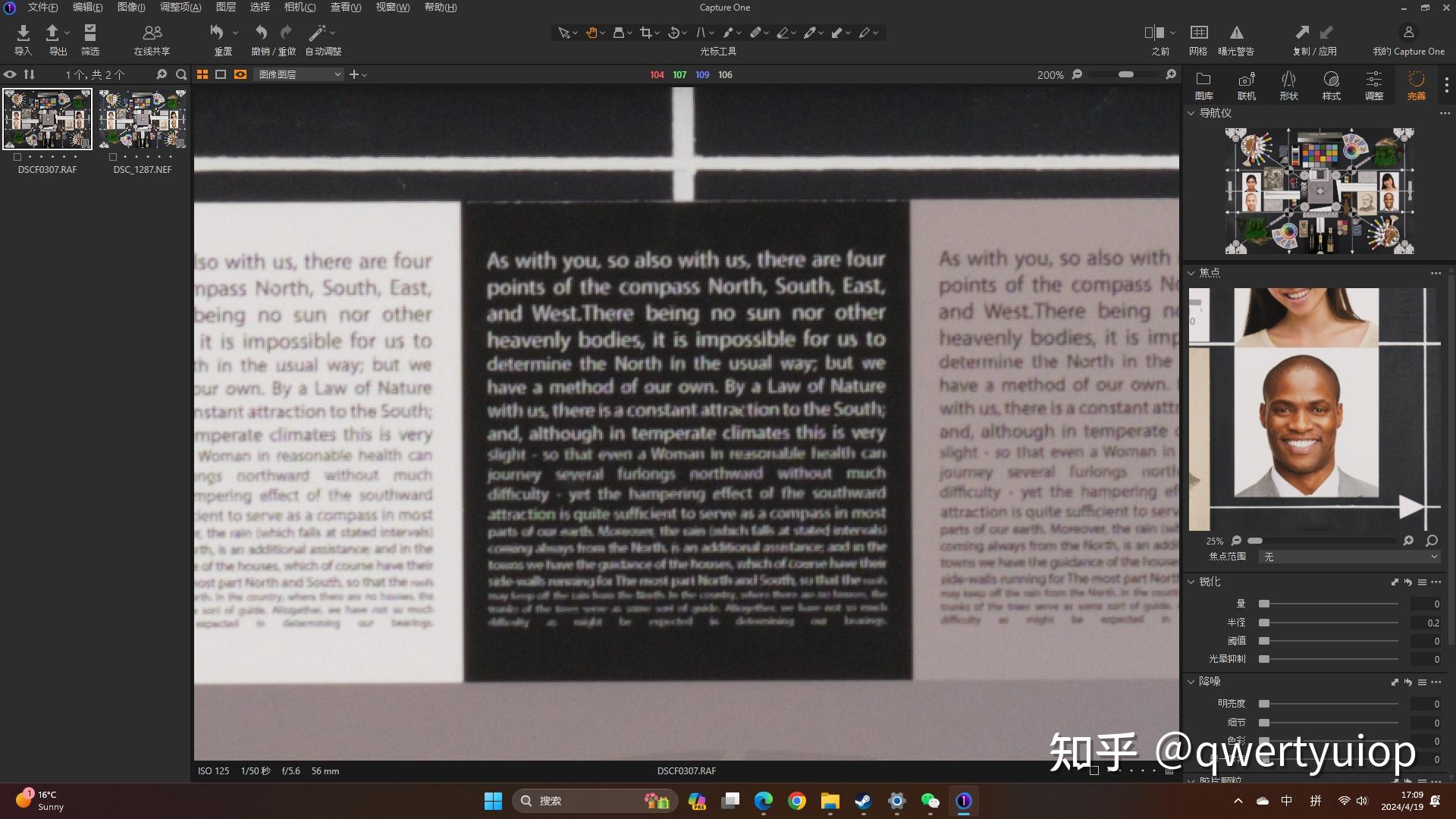
Task: Open the 图库 (Library) tool tab
Action: [x=1203, y=83]
